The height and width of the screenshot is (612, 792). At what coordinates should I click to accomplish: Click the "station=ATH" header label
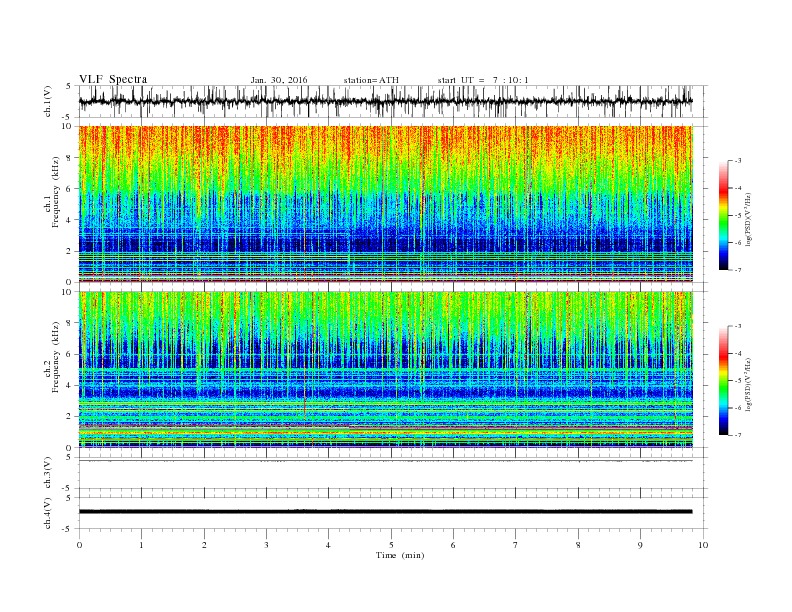click(x=371, y=80)
